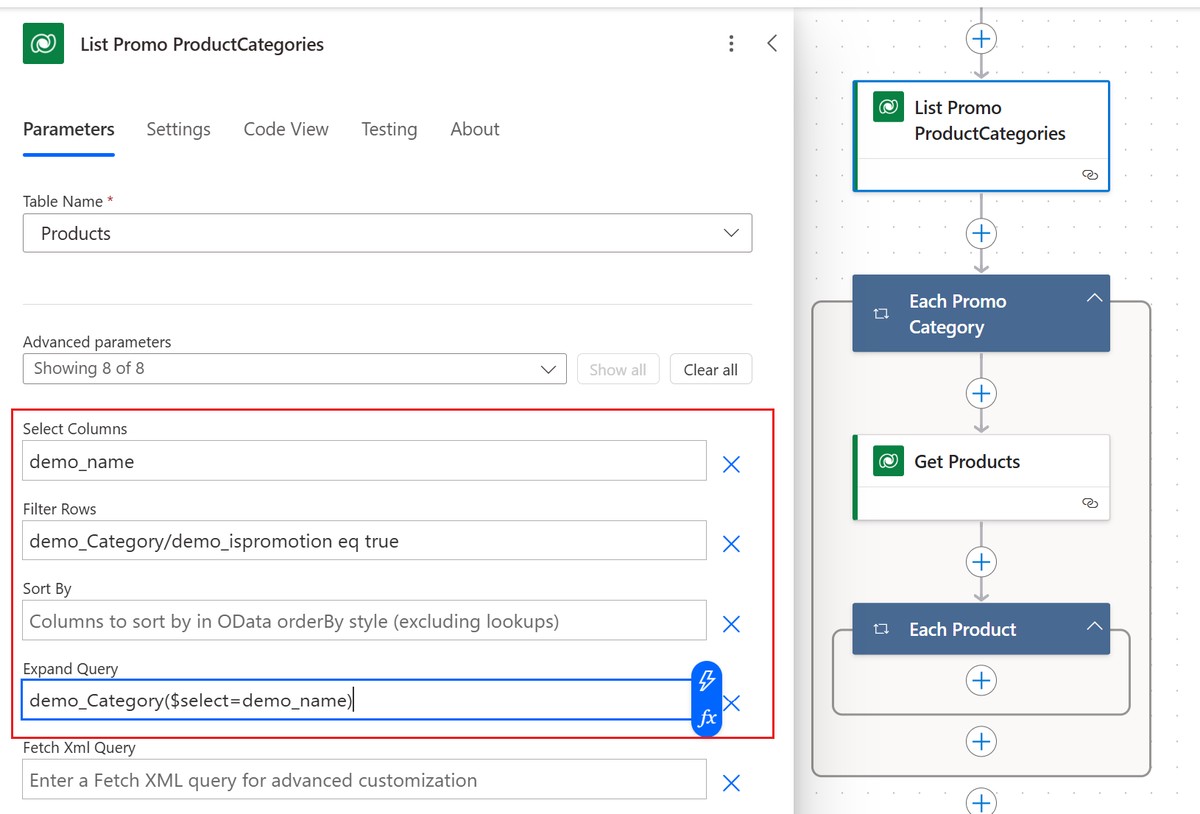Open the fx expression editor
The height and width of the screenshot is (814, 1200).
point(706,718)
